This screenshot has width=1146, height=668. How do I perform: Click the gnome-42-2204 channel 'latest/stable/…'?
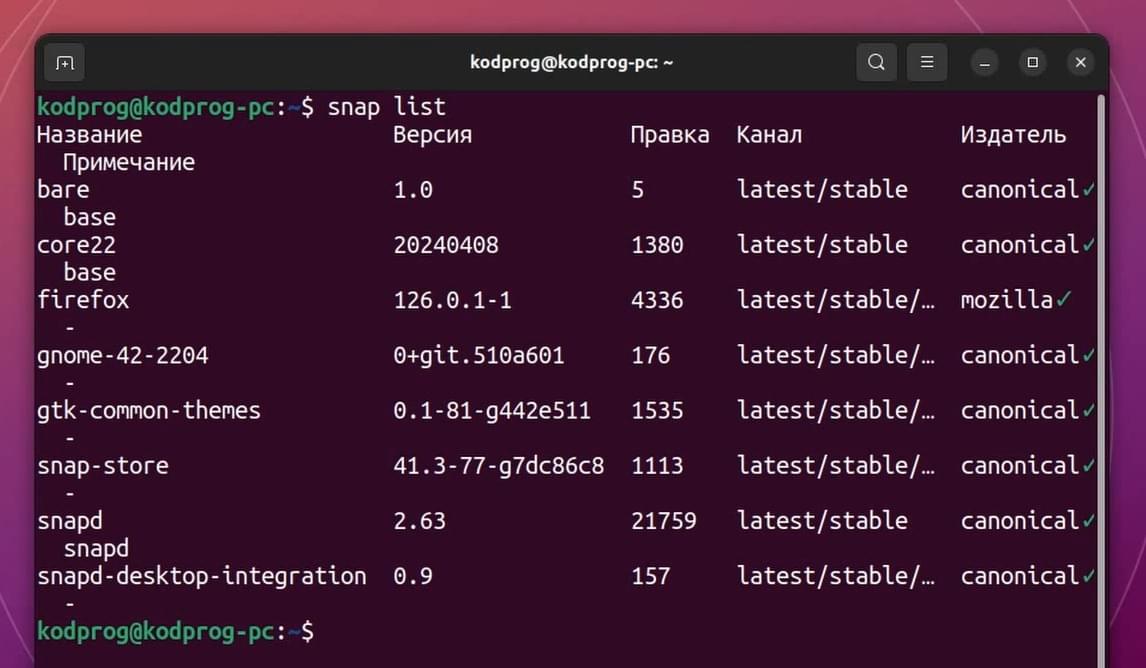pyautogui.click(x=835, y=356)
